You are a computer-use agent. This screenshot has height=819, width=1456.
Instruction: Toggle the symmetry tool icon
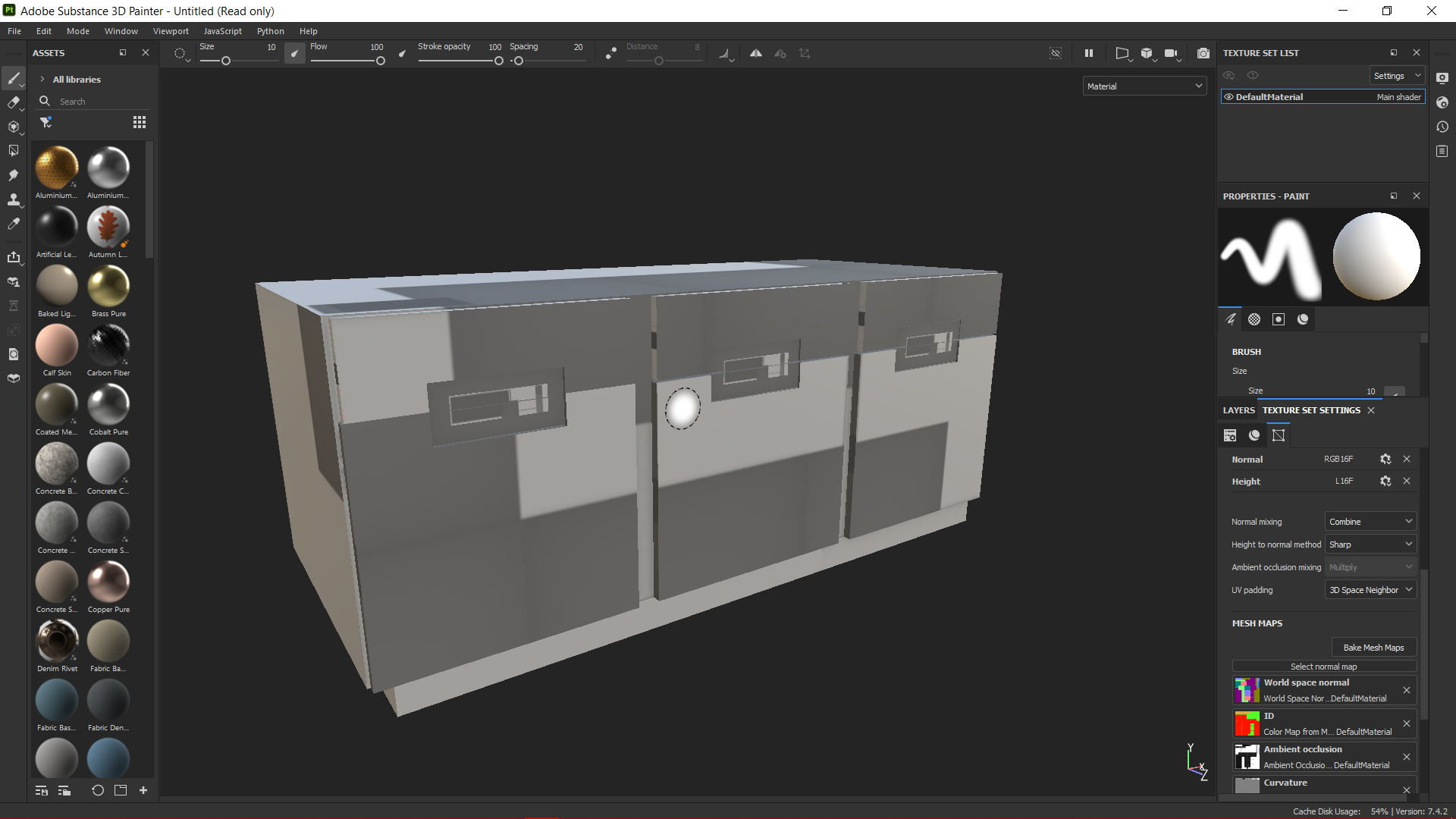(757, 52)
